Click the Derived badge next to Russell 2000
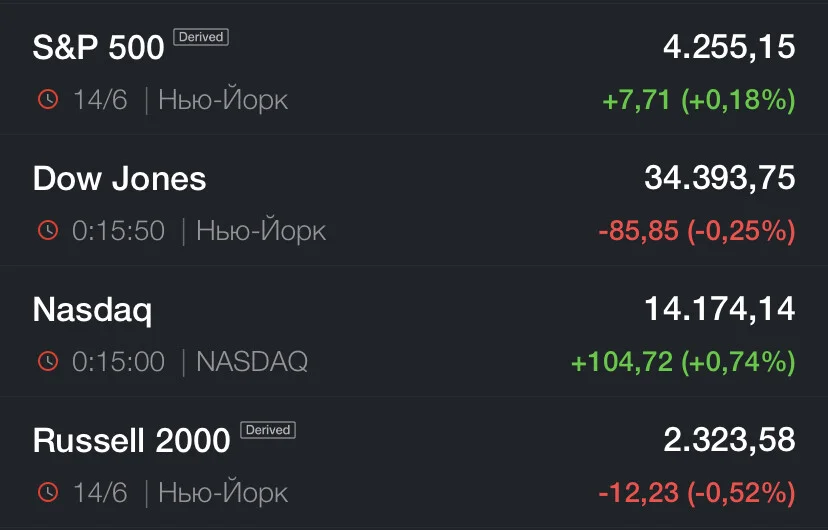The width and height of the screenshot is (828, 530). click(x=268, y=430)
